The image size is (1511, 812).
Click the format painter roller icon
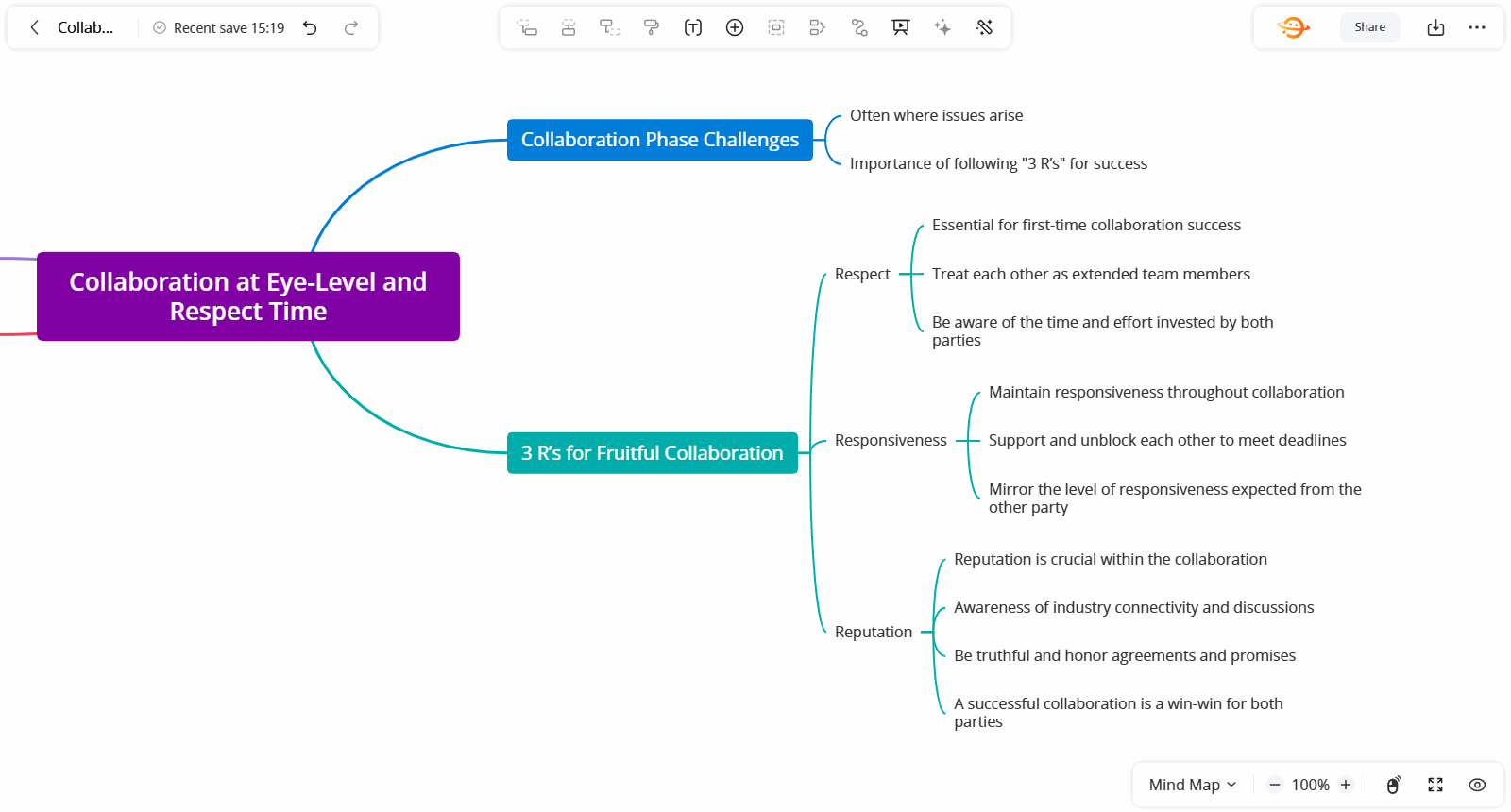(651, 27)
